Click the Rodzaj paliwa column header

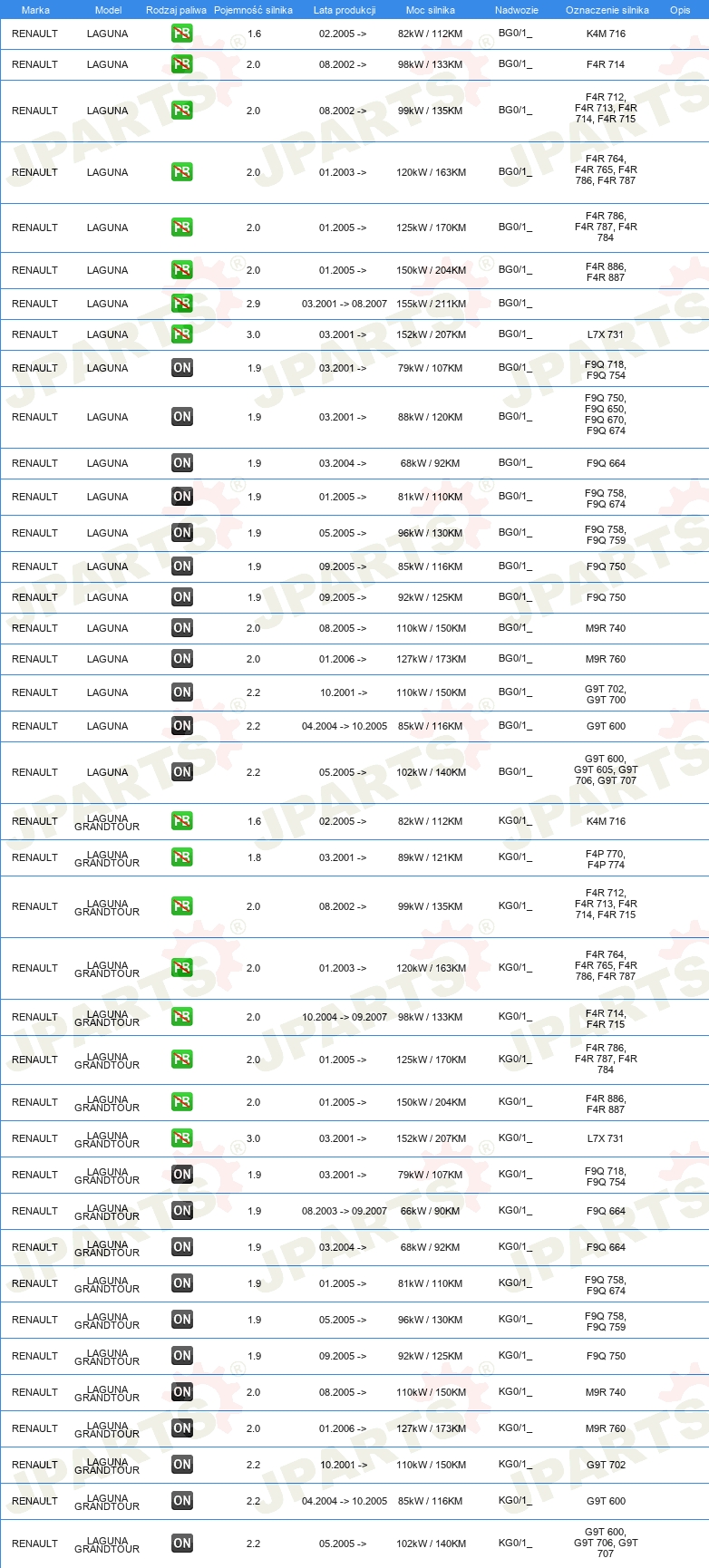pyautogui.click(x=176, y=10)
